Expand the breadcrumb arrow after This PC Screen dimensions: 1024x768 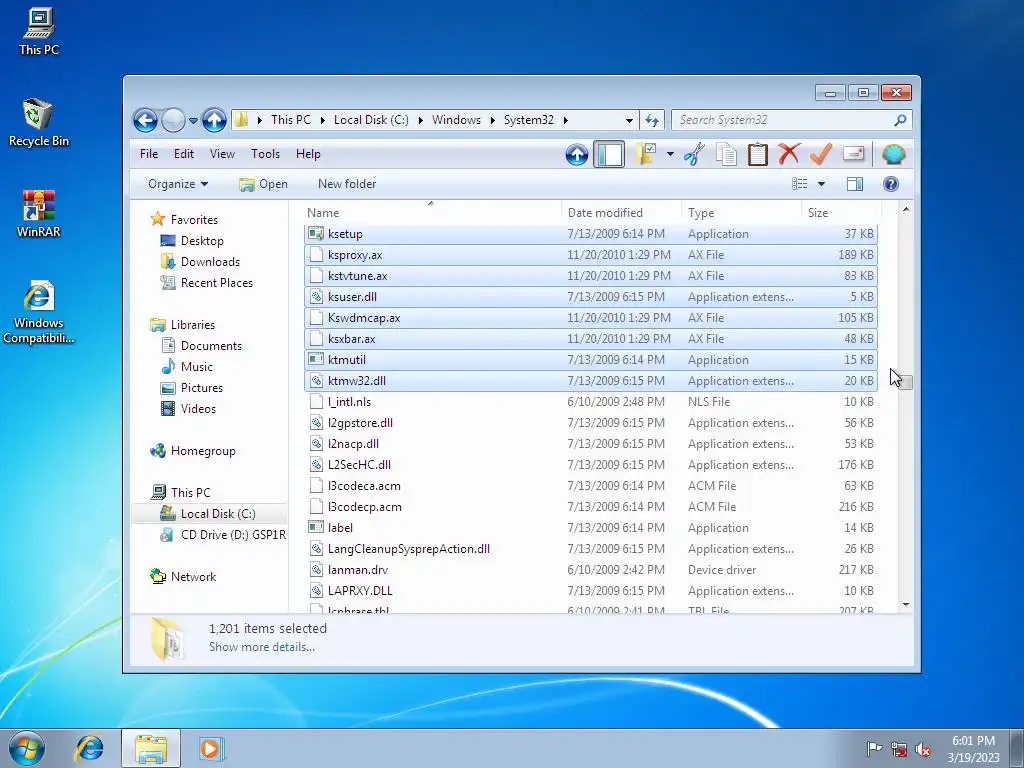323,120
